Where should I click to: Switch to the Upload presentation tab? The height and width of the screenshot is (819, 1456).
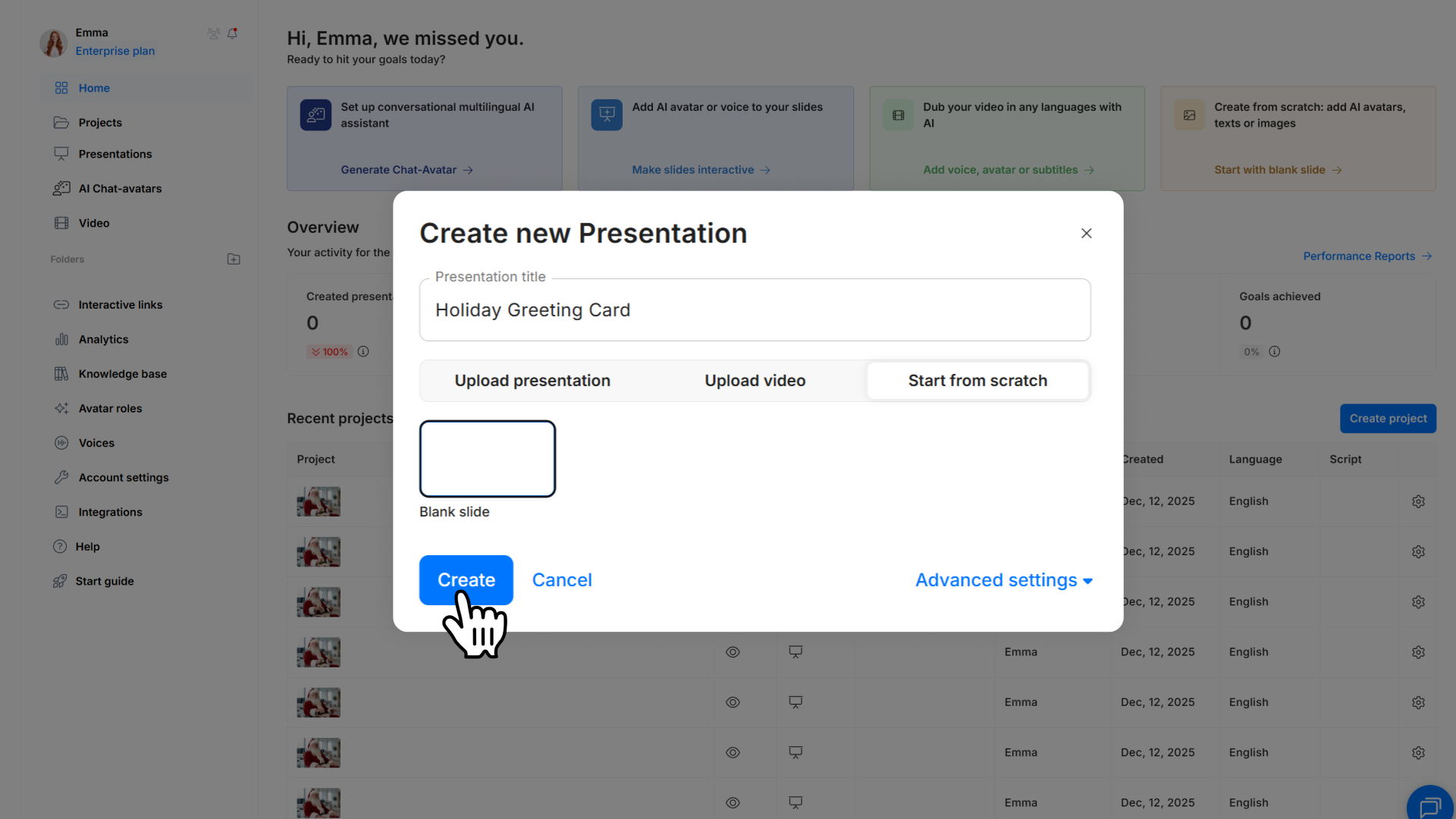pos(532,381)
